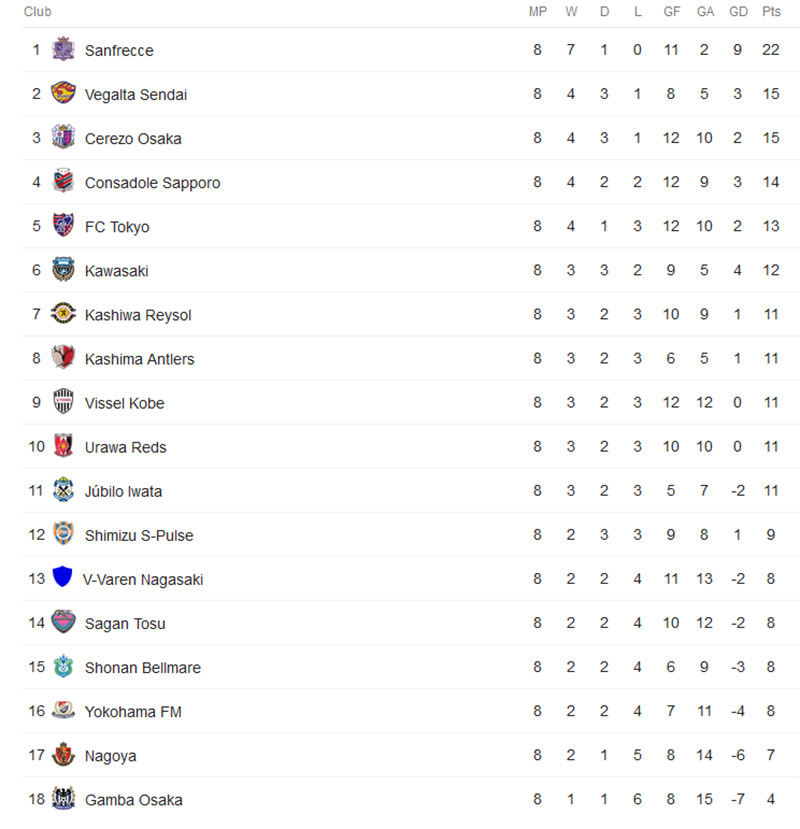Image resolution: width=800 pixels, height=829 pixels.
Task: Click the Pts column header
Action: (771, 12)
